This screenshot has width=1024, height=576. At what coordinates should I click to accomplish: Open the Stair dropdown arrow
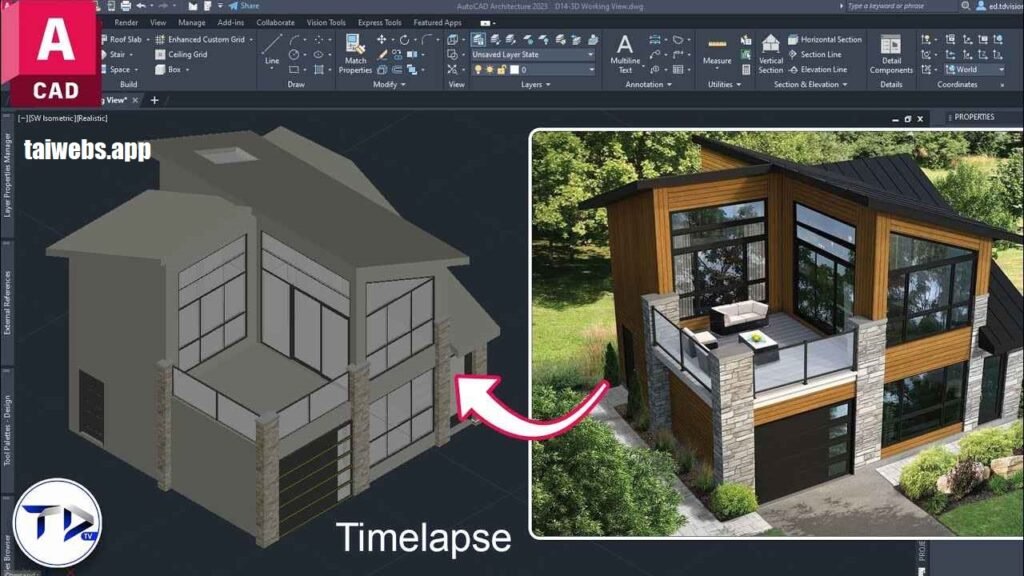tap(131, 55)
